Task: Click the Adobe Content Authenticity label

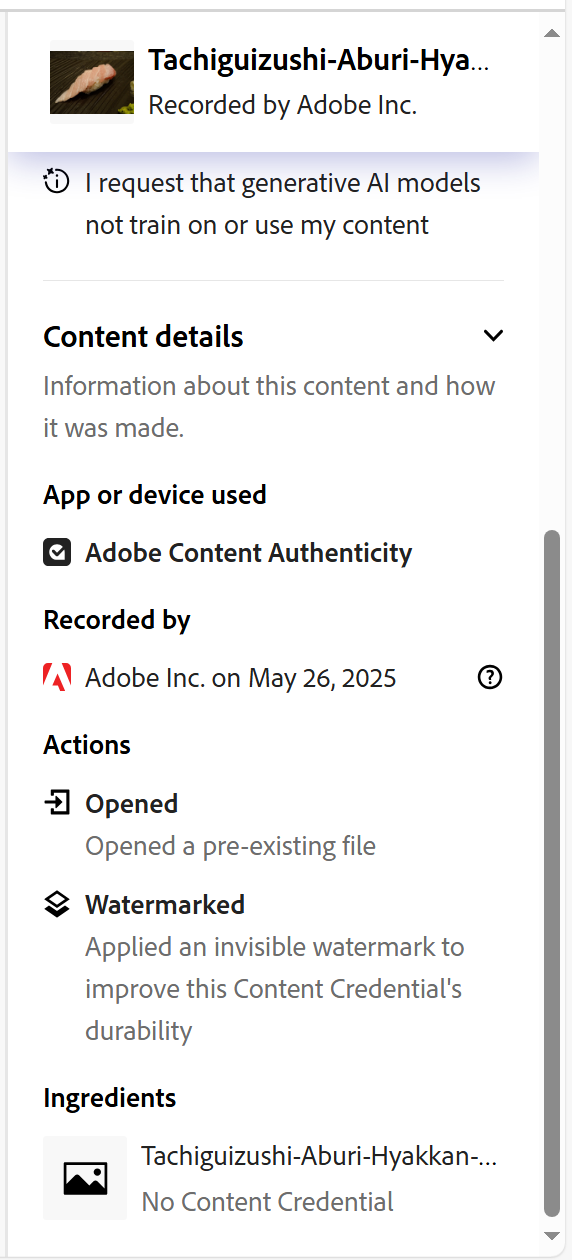Action: pos(249,553)
